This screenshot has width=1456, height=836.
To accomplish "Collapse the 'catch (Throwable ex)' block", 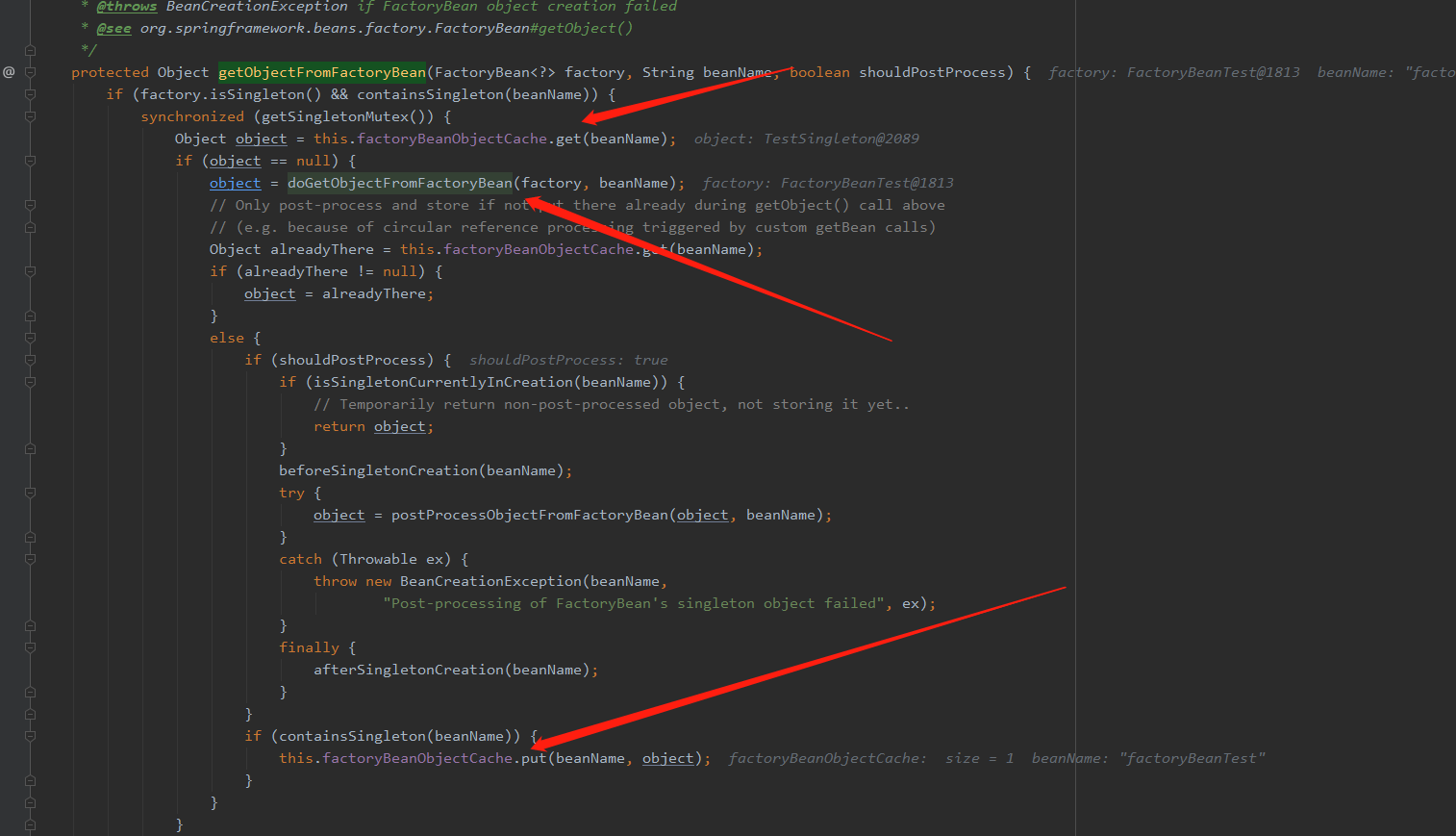I will click(x=30, y=559).
